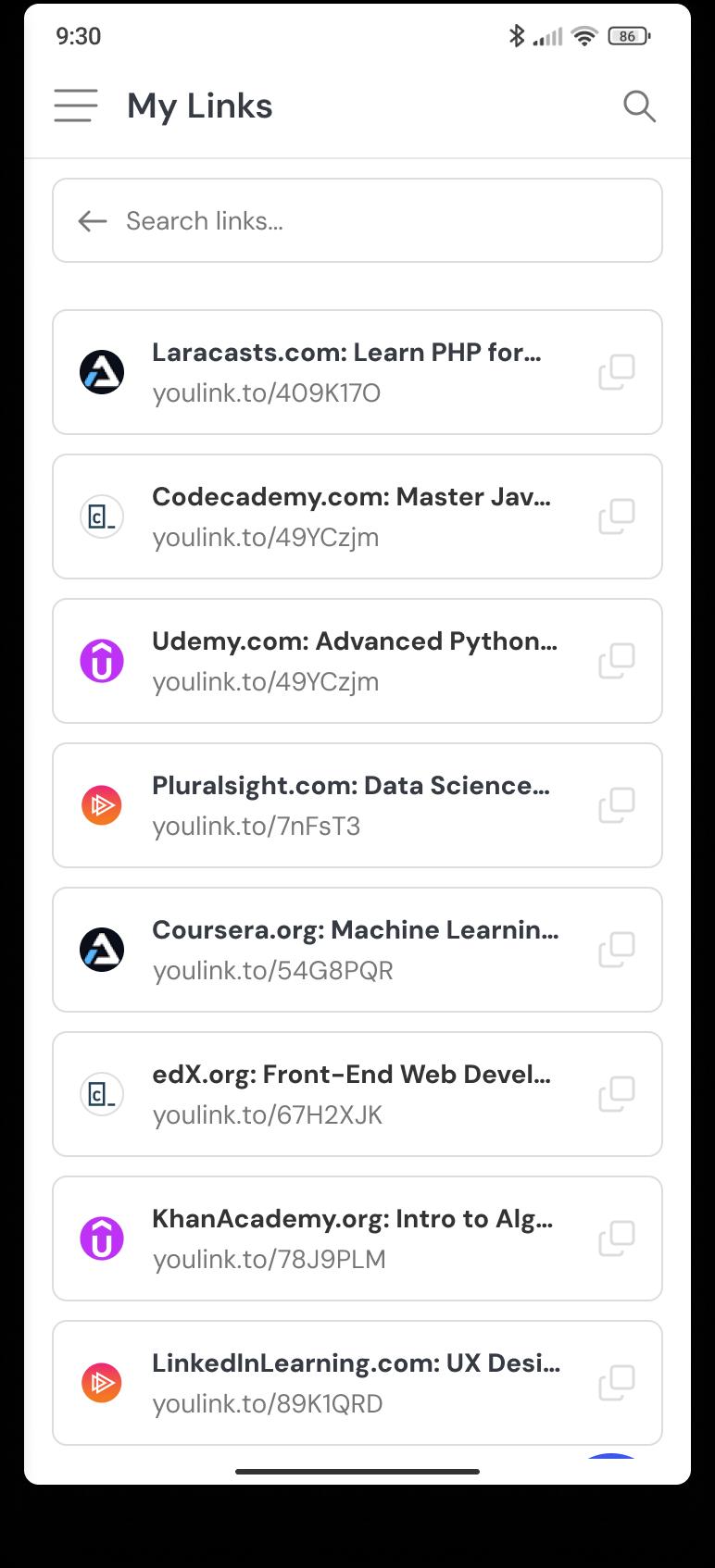Viewport: 715px width, 1568px height.
Task: Focus the Search links field
Action: coord(357,220)
